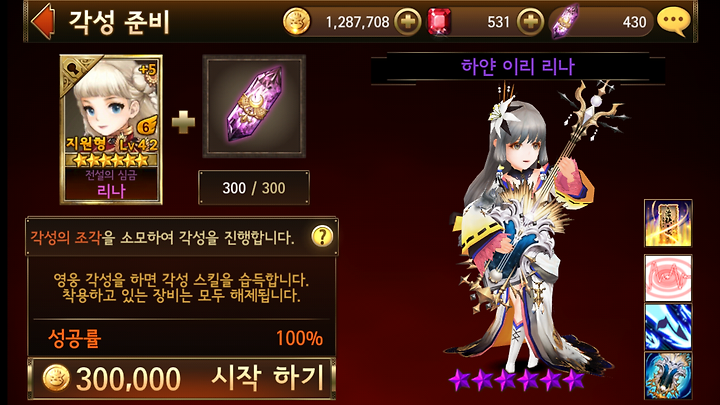Tap the purple crystal shard currency icon
The width and height of the screenshot is (720, 405).
pos(564,22)
